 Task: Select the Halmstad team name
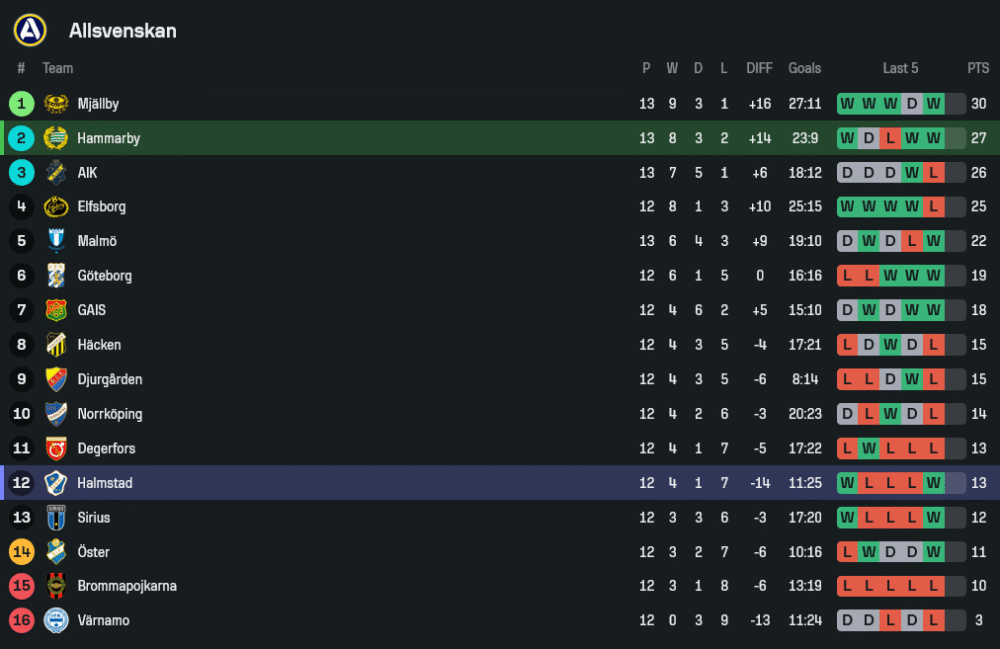click(105, 483)
